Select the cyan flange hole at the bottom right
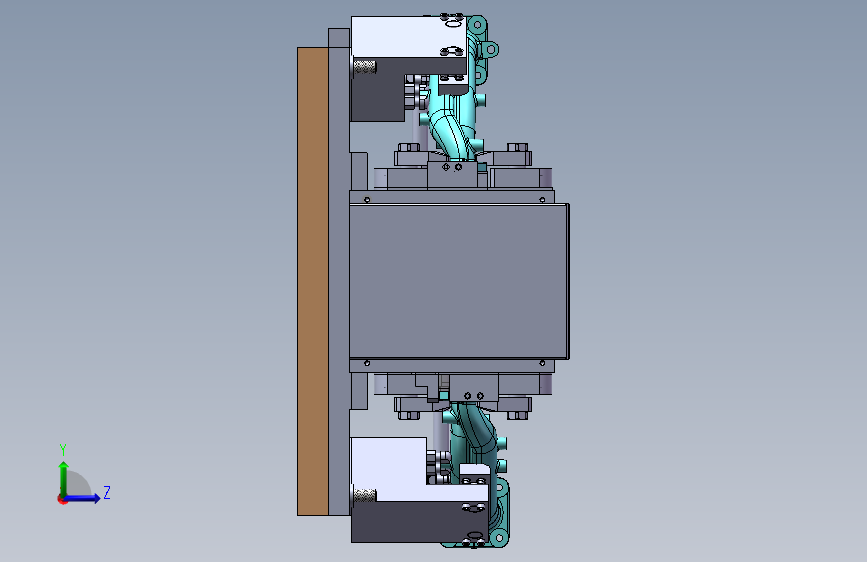This screenshot has height=562, width=867. coord(499,537)
